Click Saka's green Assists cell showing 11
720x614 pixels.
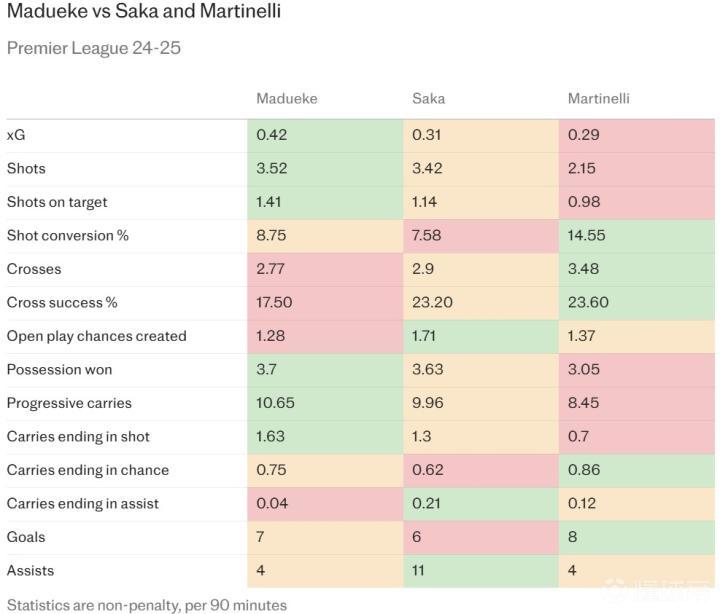point(481,571)
